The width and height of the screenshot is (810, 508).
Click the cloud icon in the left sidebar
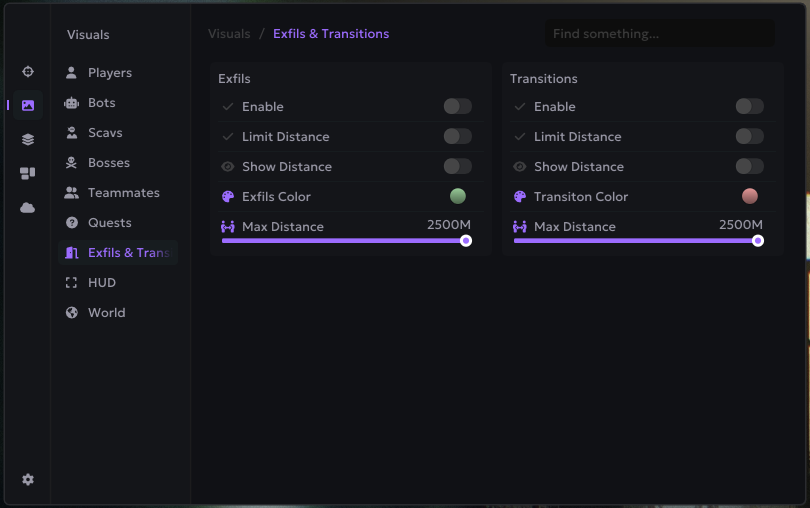(28, 207)
